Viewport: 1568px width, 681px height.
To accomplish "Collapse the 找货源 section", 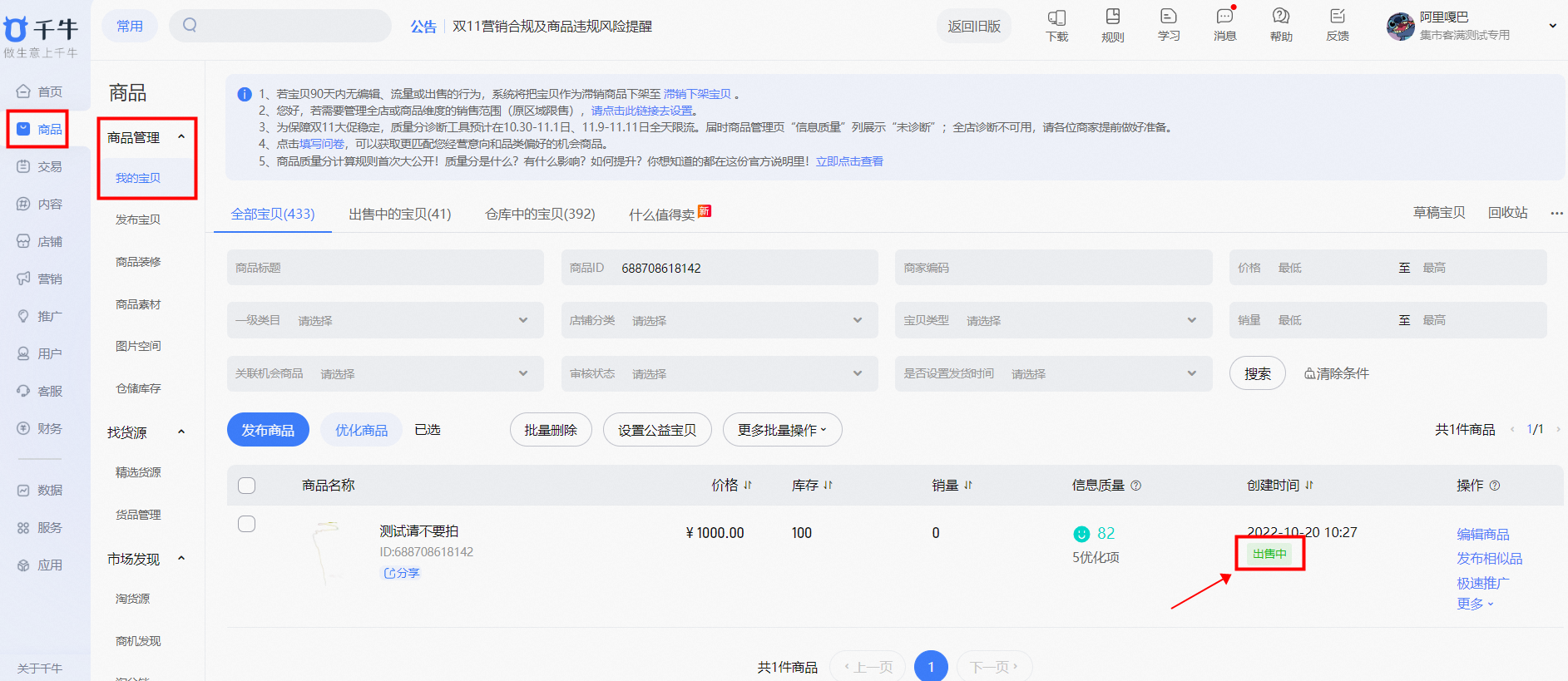I will 181,432.
